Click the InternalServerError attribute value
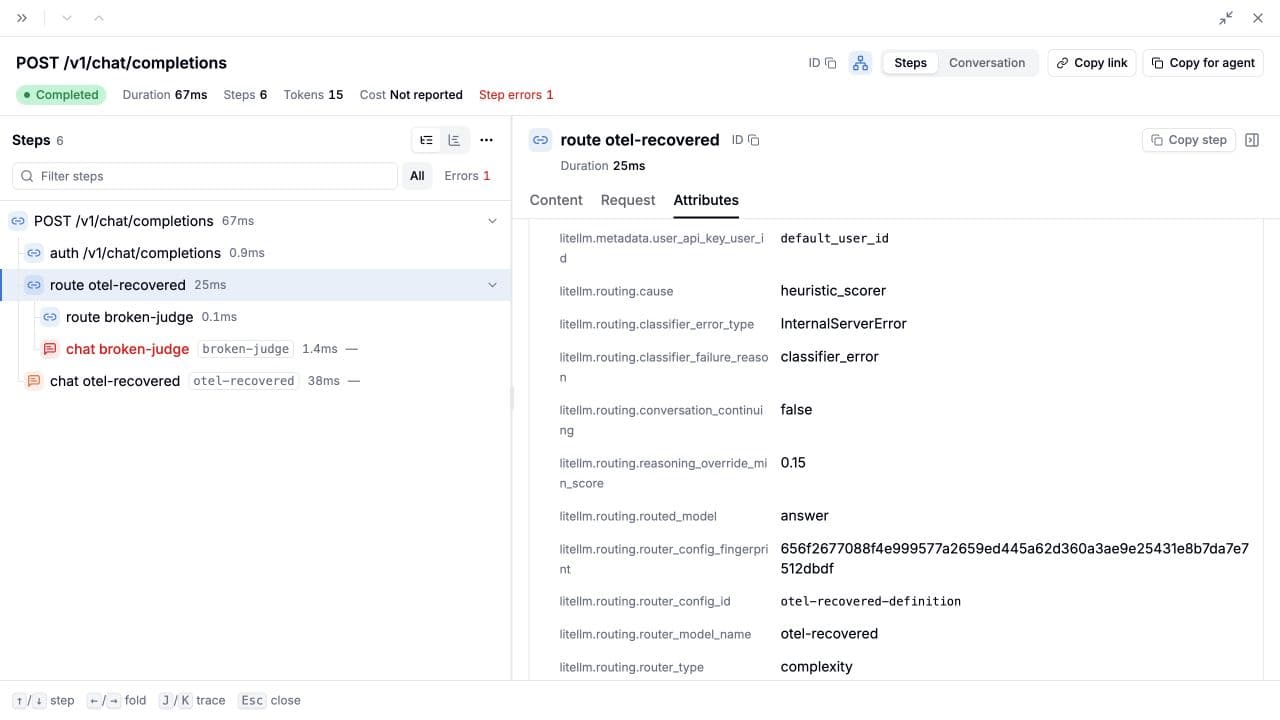 click(x=844, y=324)
